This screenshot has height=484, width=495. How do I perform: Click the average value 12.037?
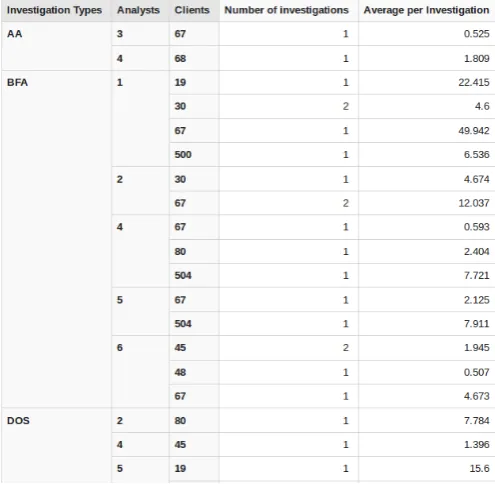(474, 203)
